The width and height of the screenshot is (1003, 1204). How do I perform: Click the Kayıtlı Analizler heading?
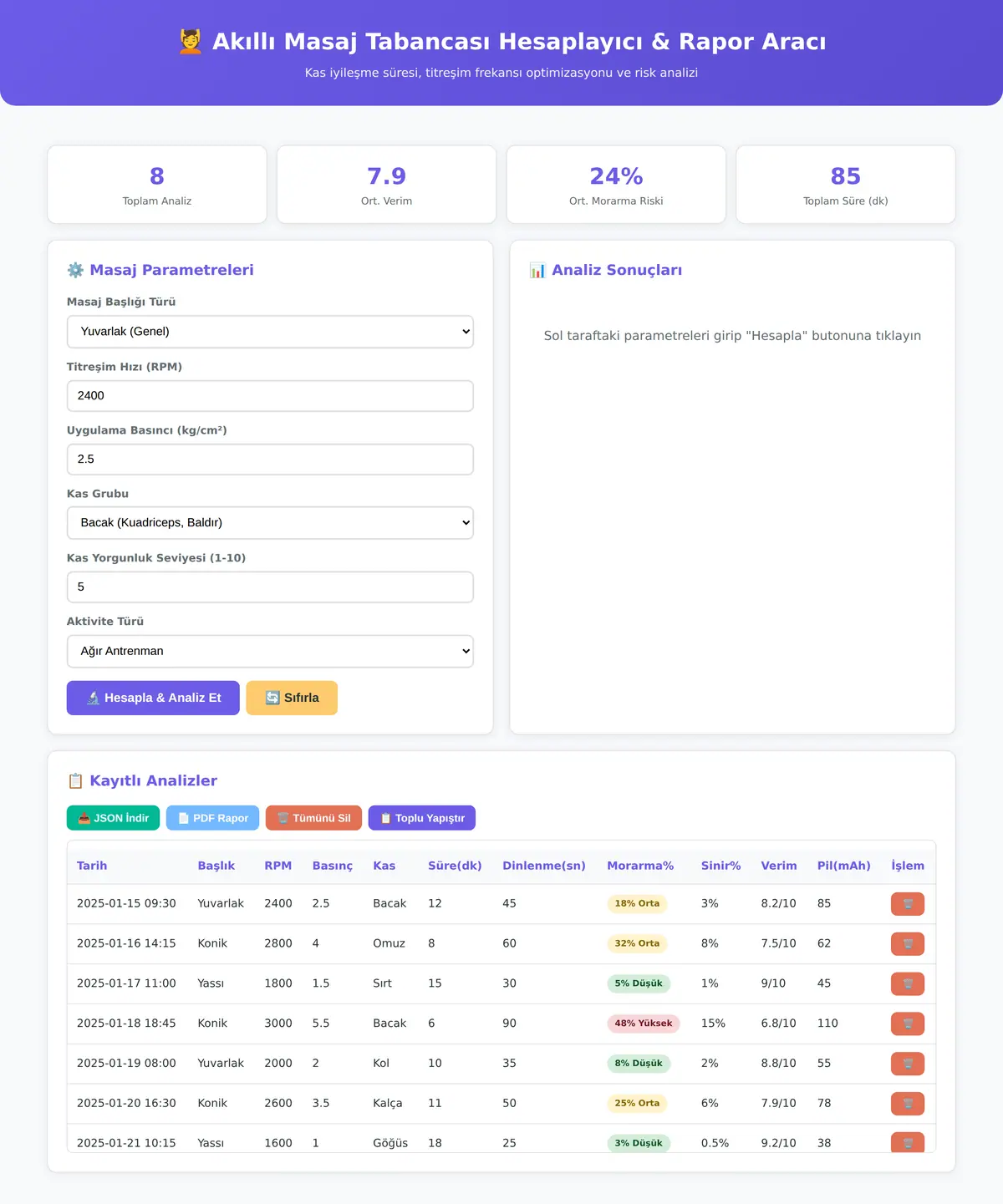[142, 780]
